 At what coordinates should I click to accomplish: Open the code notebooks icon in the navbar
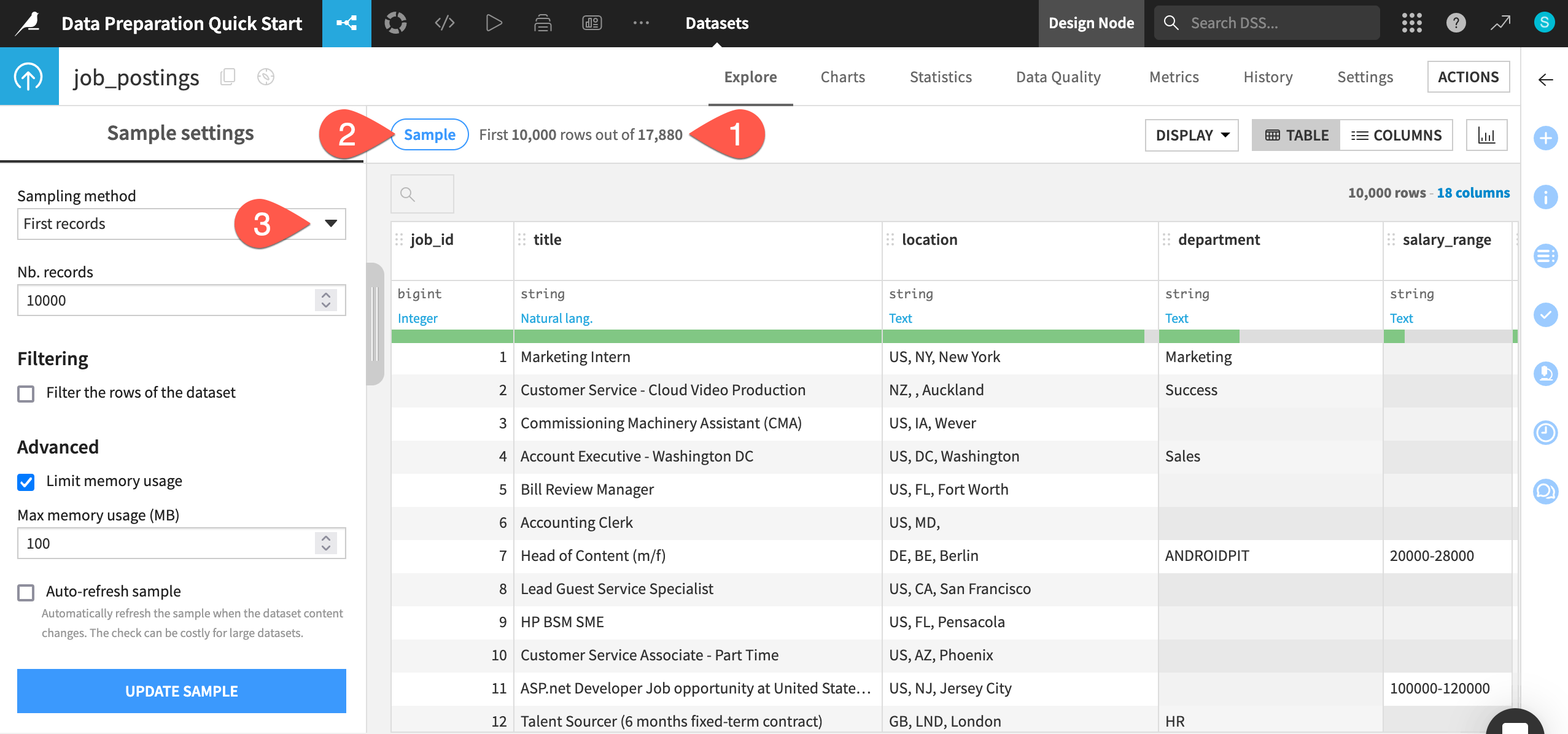coord(444,23)
